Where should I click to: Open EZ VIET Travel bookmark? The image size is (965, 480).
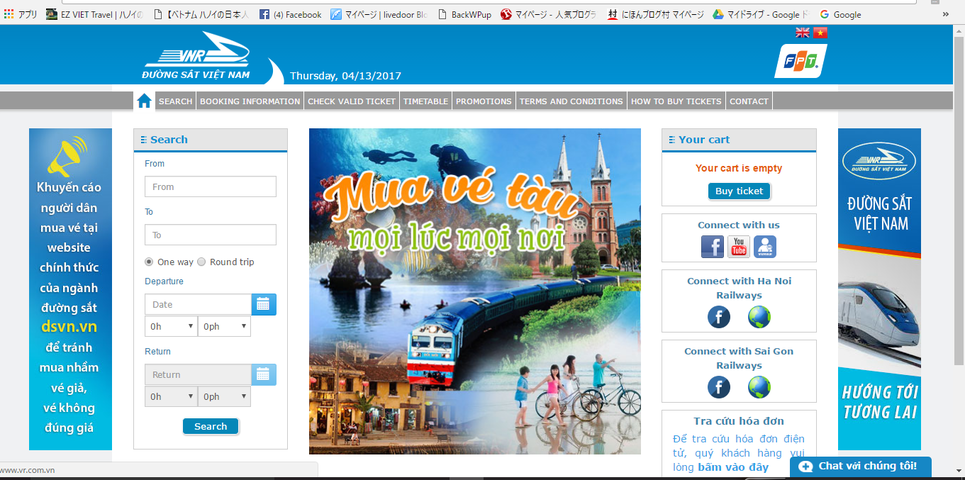[x=95, y=14]
